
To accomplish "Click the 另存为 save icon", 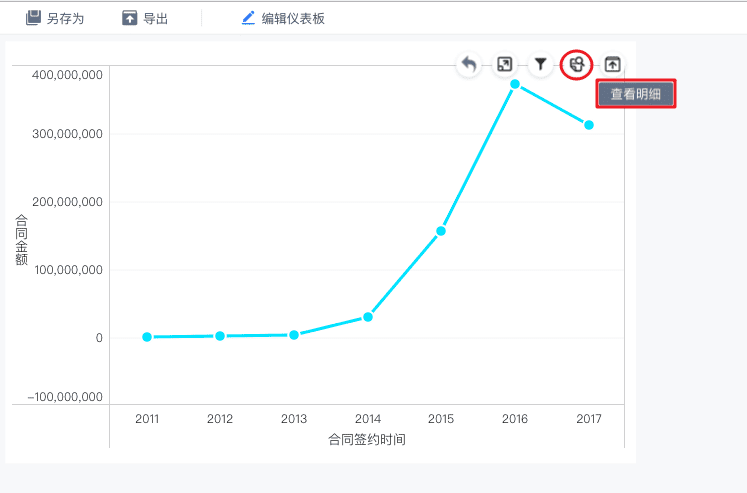I will click(x=33, y=18).
